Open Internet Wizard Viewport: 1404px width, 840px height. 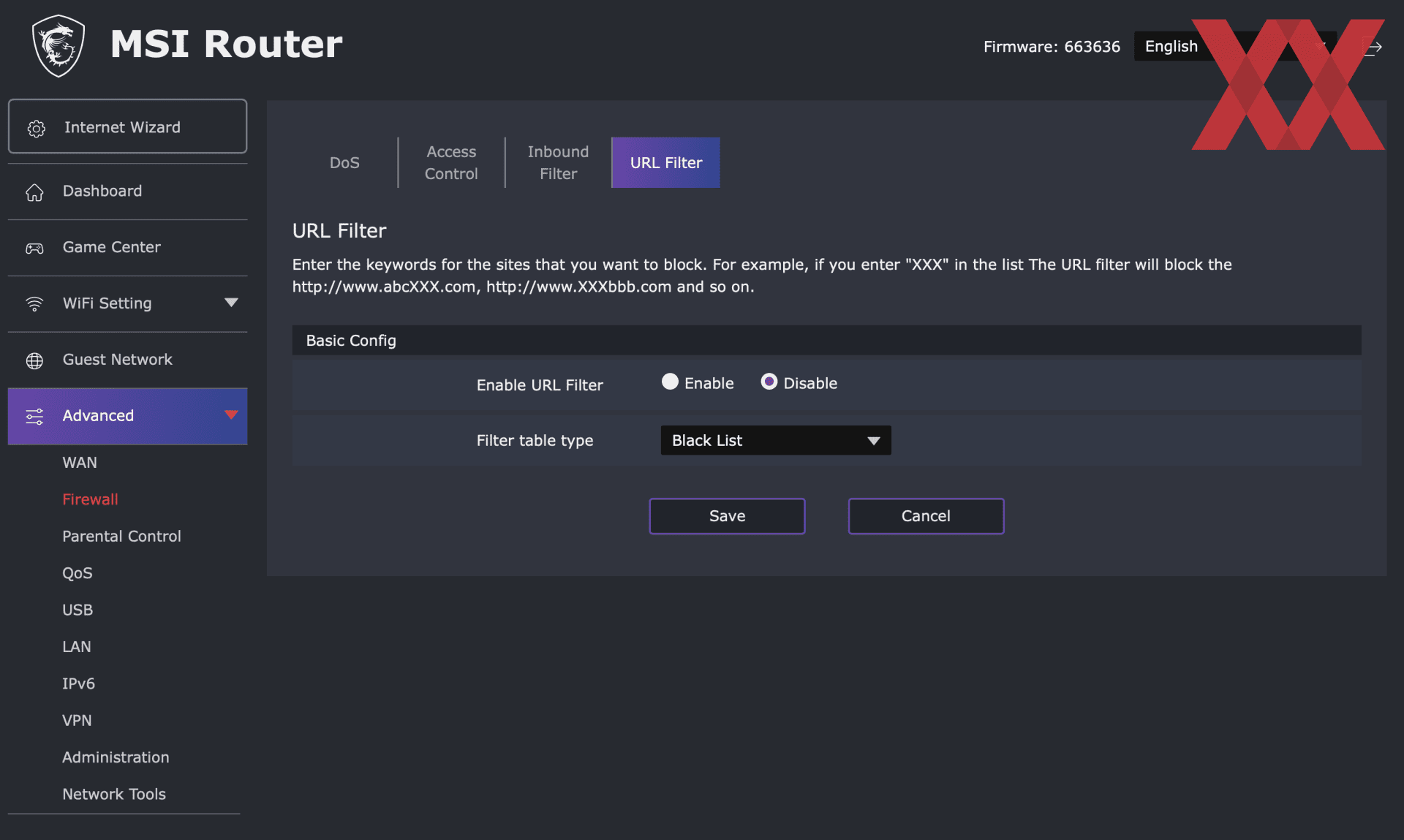pos(127,126)
